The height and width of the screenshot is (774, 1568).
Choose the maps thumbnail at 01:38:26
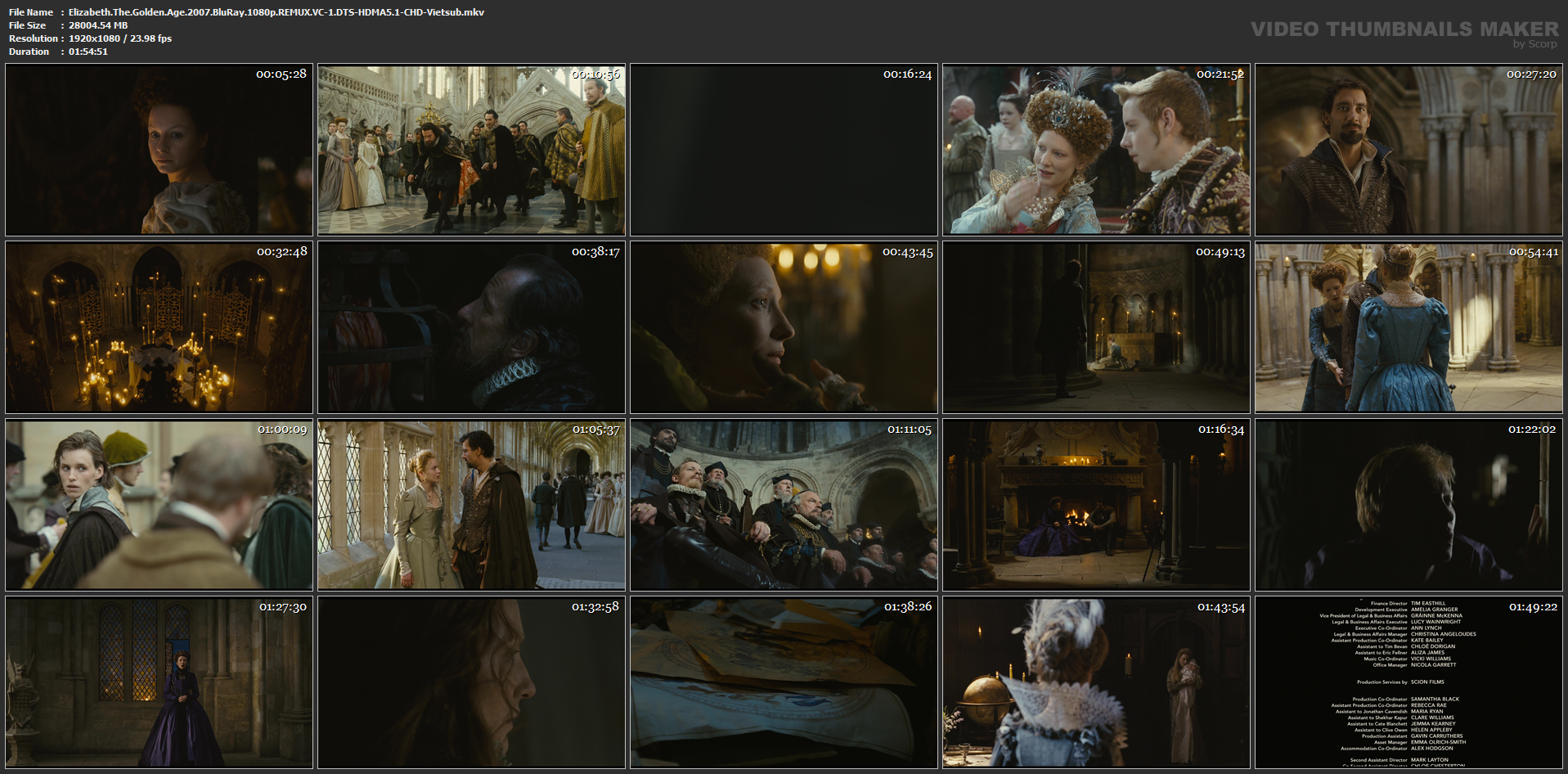[x=784, y=682]
